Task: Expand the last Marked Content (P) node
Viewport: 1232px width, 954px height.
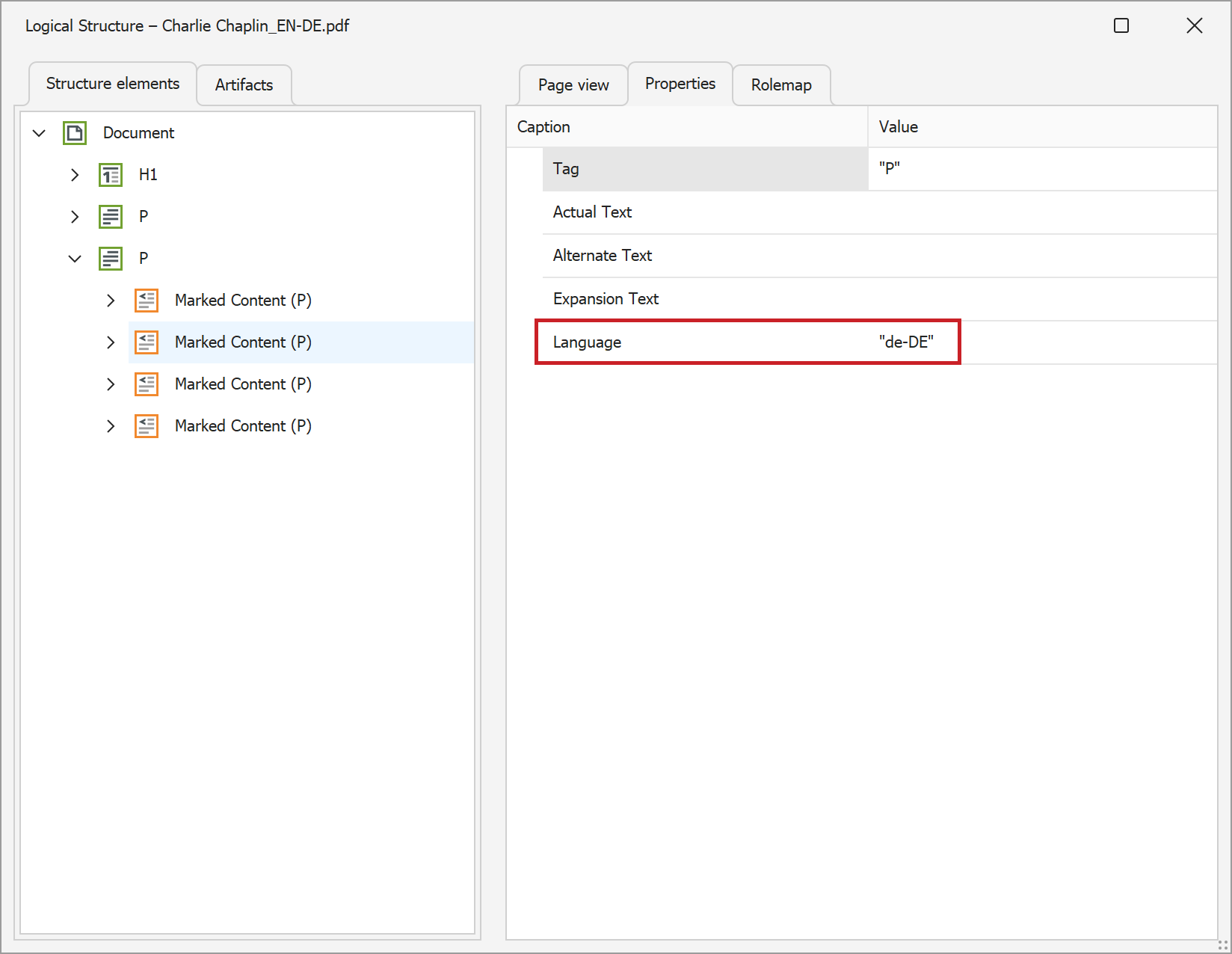Action: coord(111,426)
